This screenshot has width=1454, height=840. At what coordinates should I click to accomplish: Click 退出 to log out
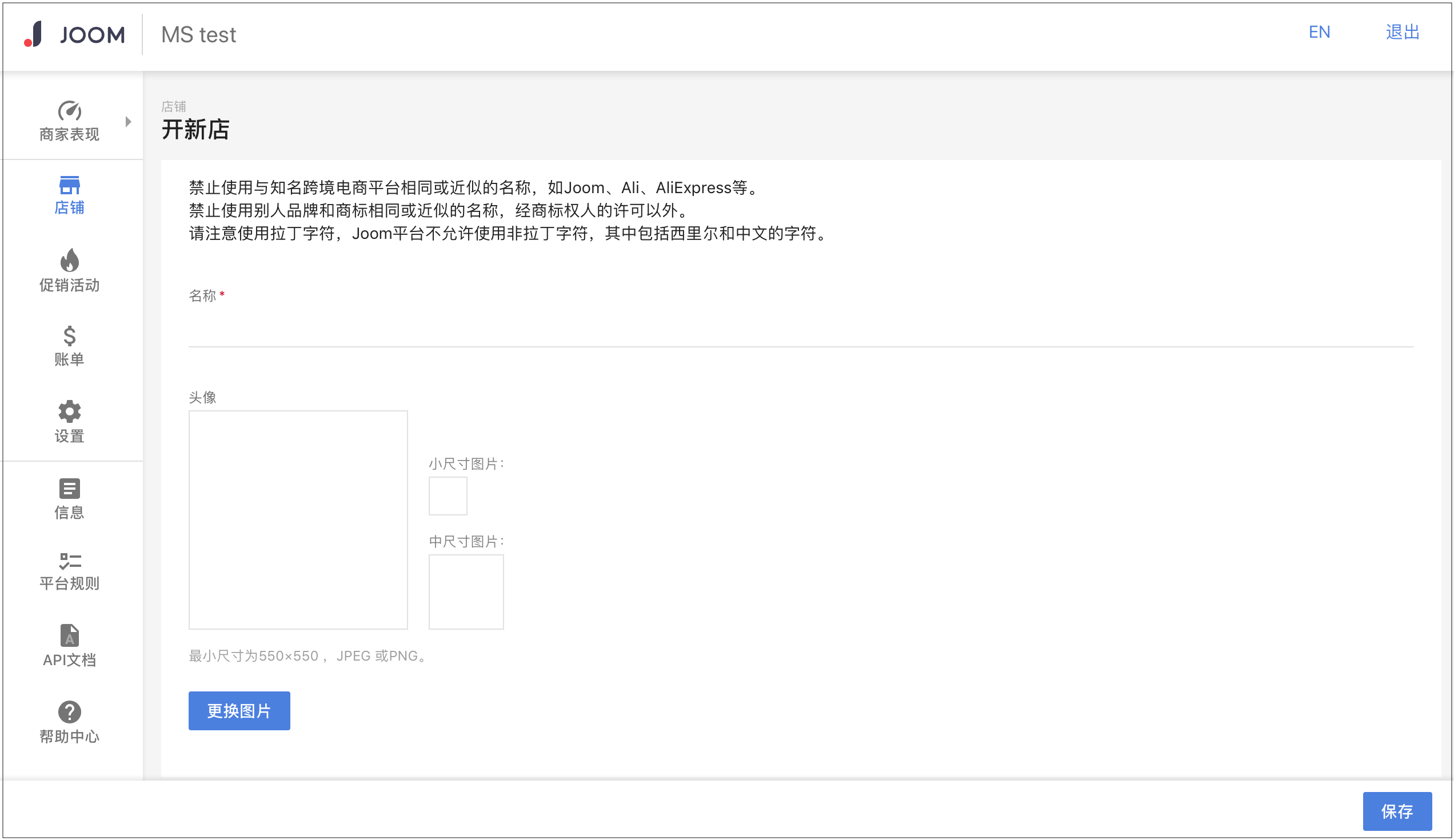point(1402,33)
